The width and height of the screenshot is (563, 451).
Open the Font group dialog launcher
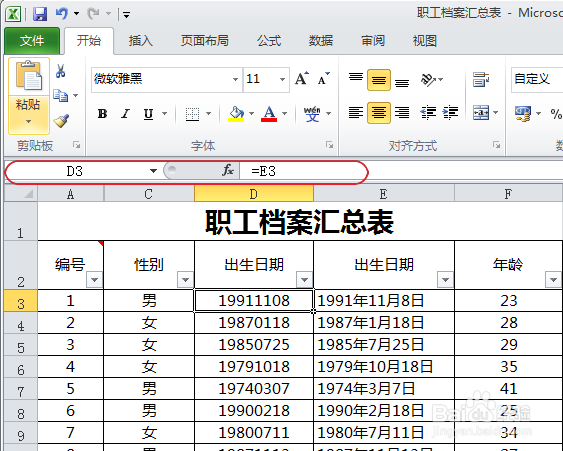coord(329,145)
